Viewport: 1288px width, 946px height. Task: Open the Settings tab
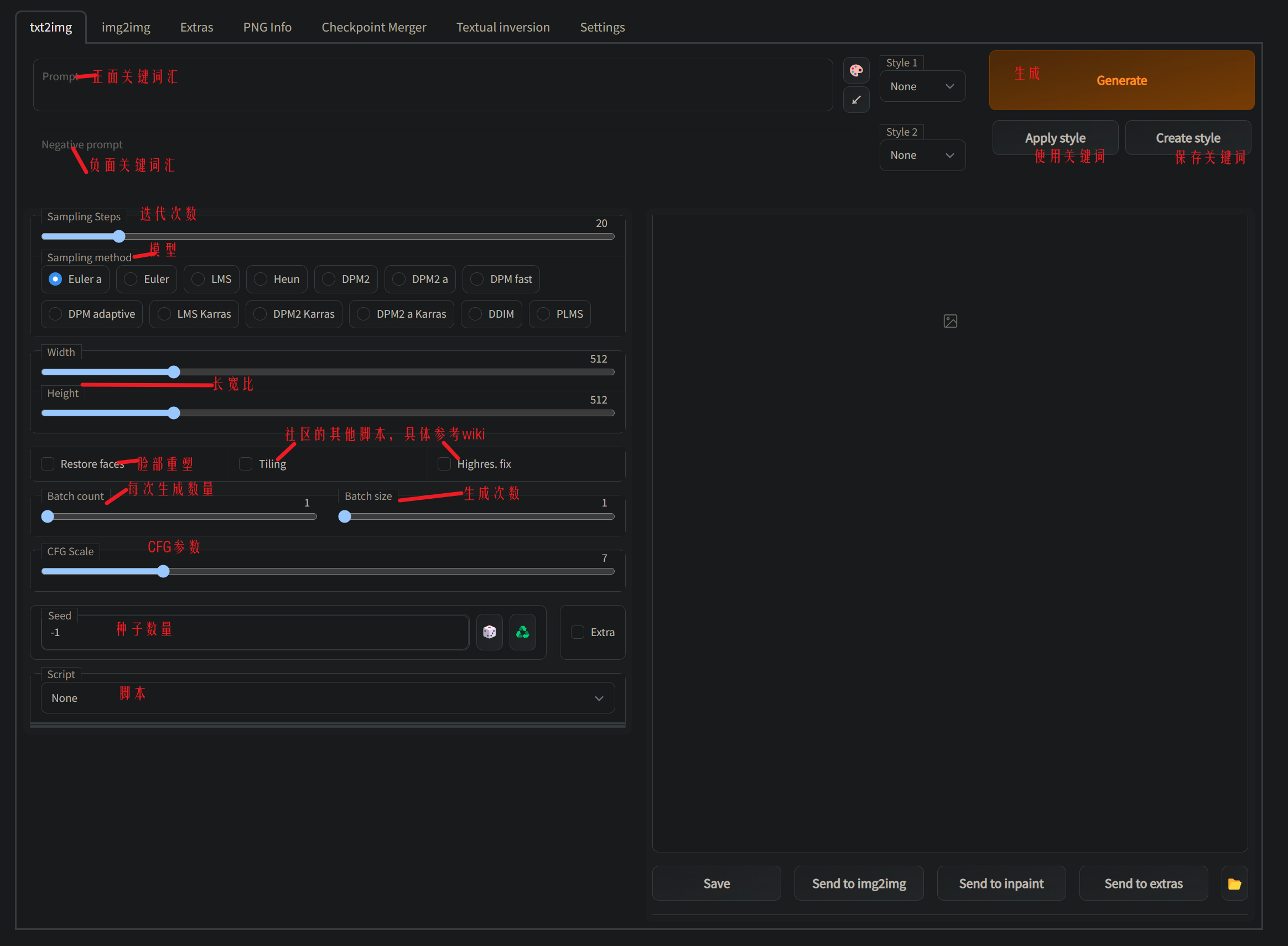click(602, 27)
